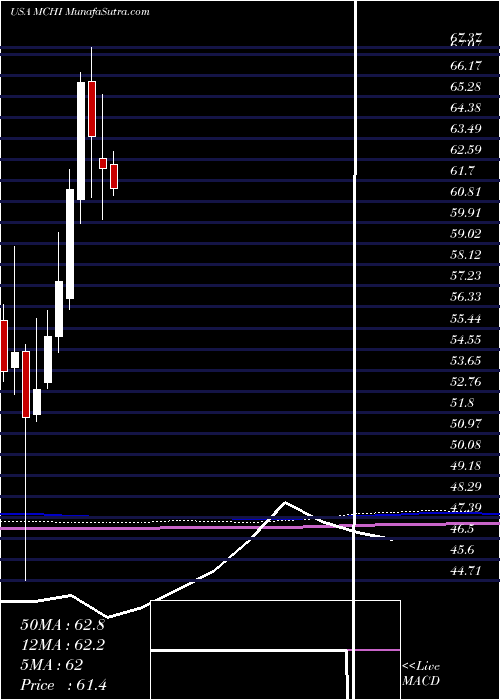Click the 50.97 price axis label
Image resolution: width=500 pixels, height=700 pixels.
466,424
